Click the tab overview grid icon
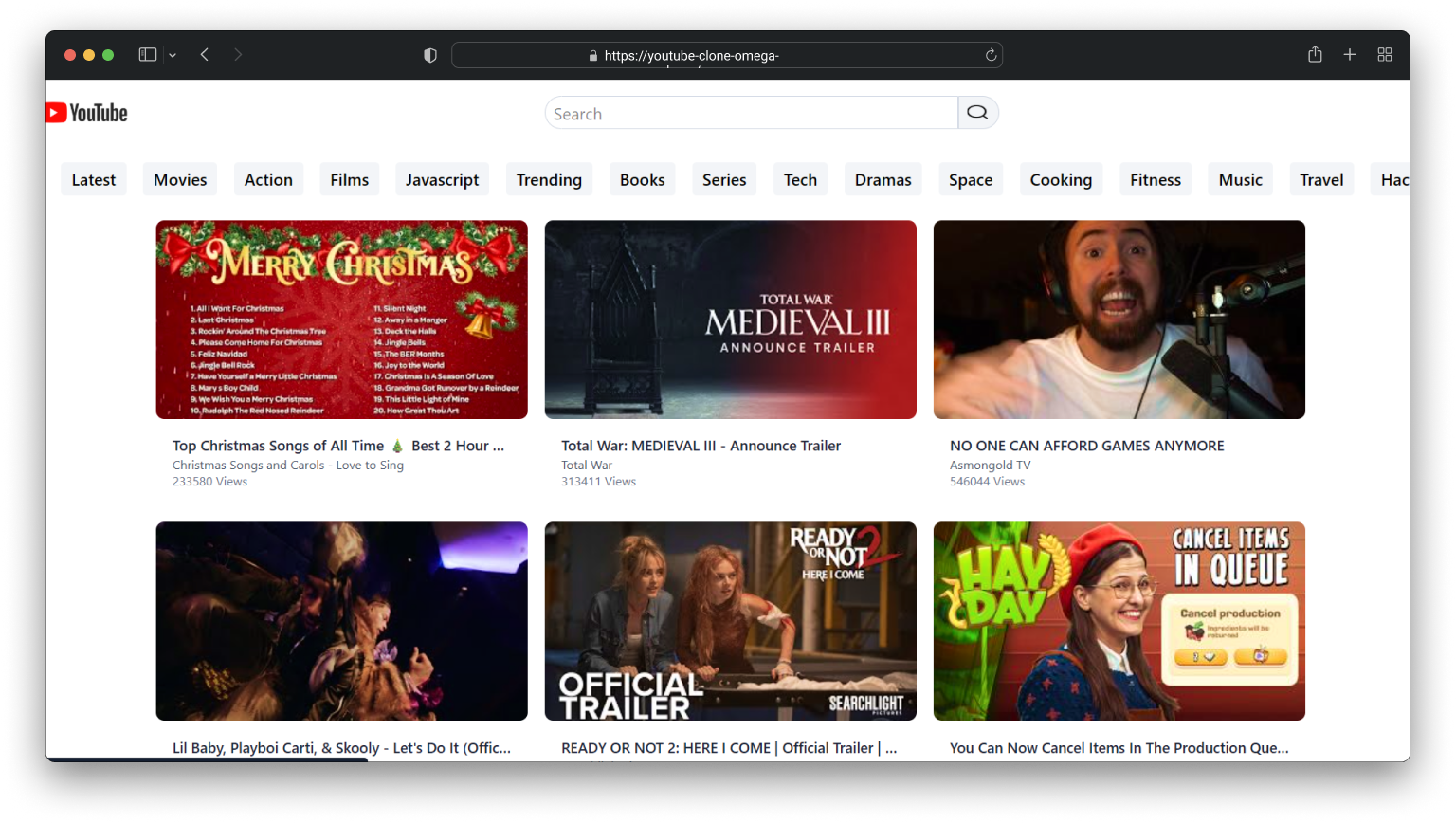This screenshot has height=823, width=1456. pyautogui.click(x=1386, y=54)
